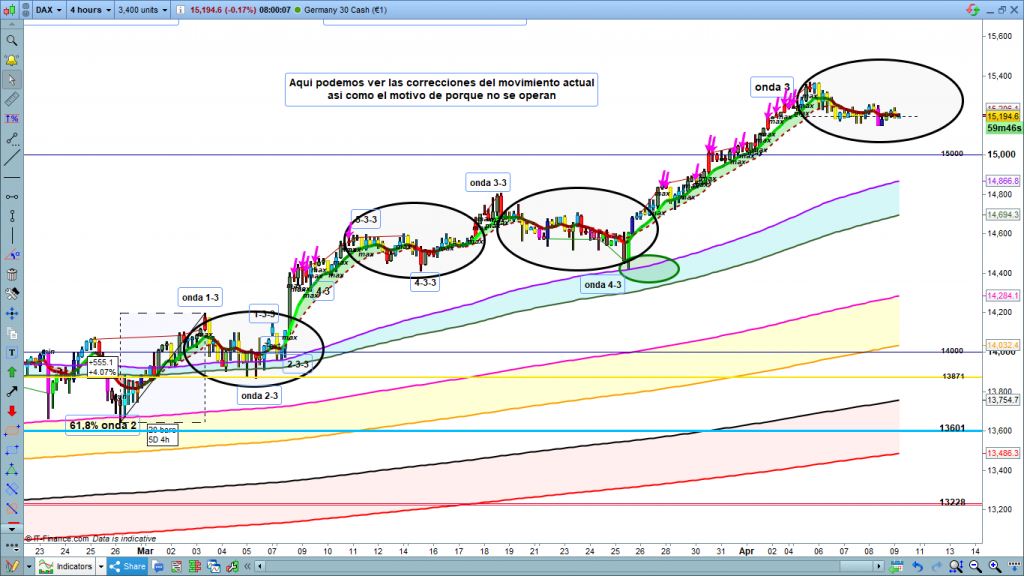Select the ruler measurement tool
The width and height of the screenshot is (1024, 576).
click(11, 100)
